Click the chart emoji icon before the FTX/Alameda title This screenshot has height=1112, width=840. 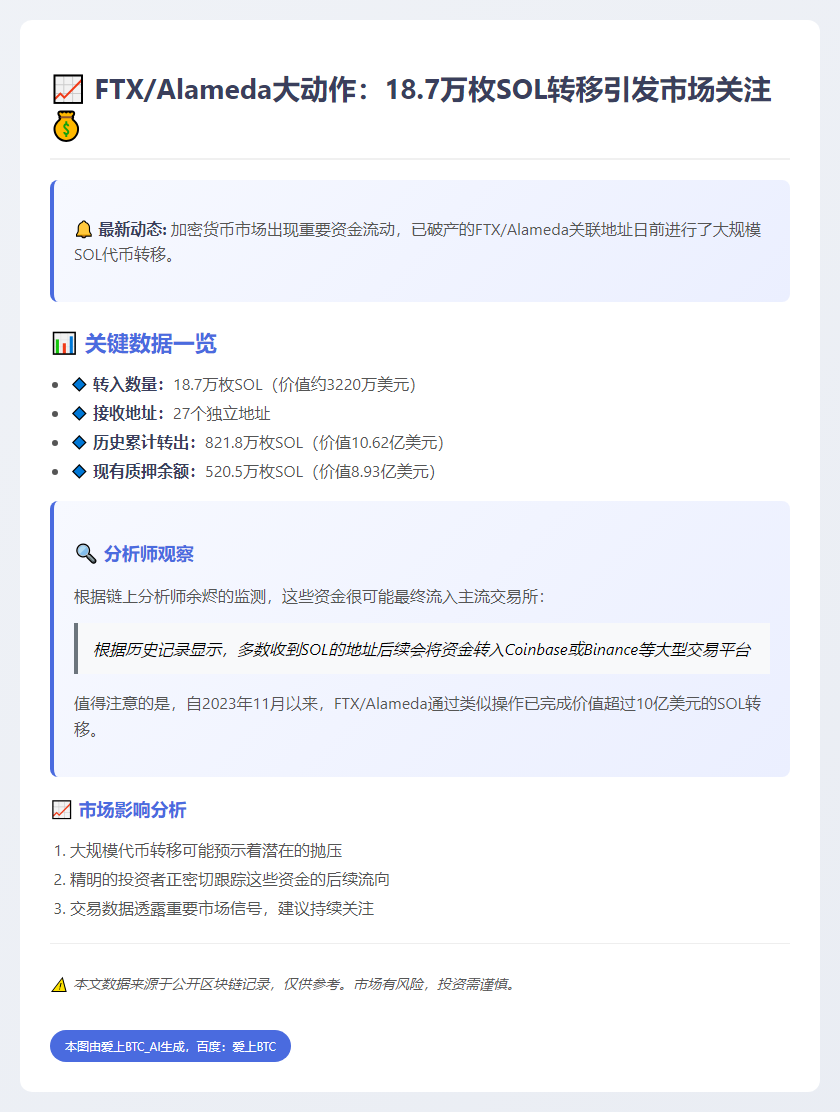[x=68, y=90]
